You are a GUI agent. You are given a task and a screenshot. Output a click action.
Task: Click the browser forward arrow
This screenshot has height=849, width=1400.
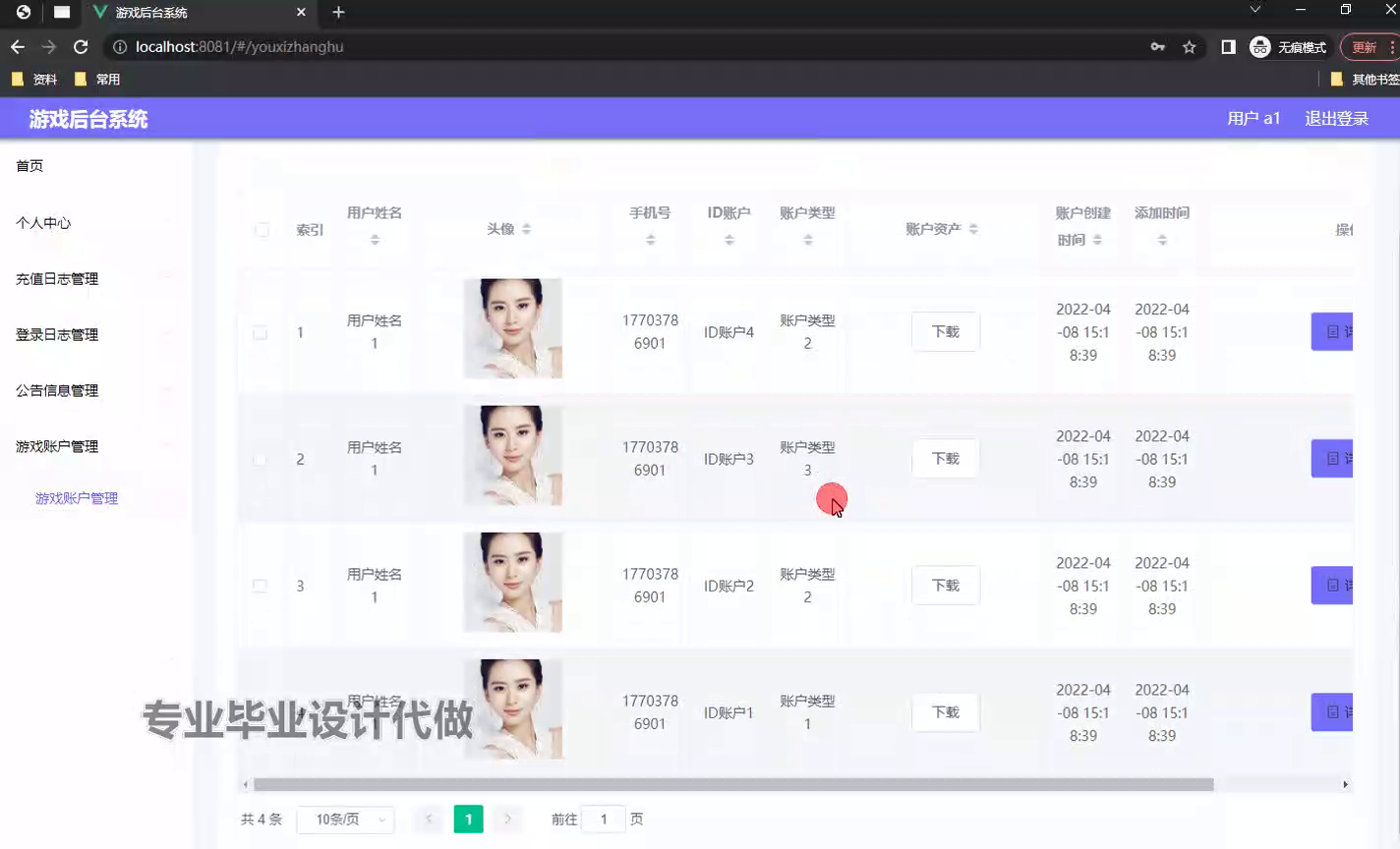[49, 47]
